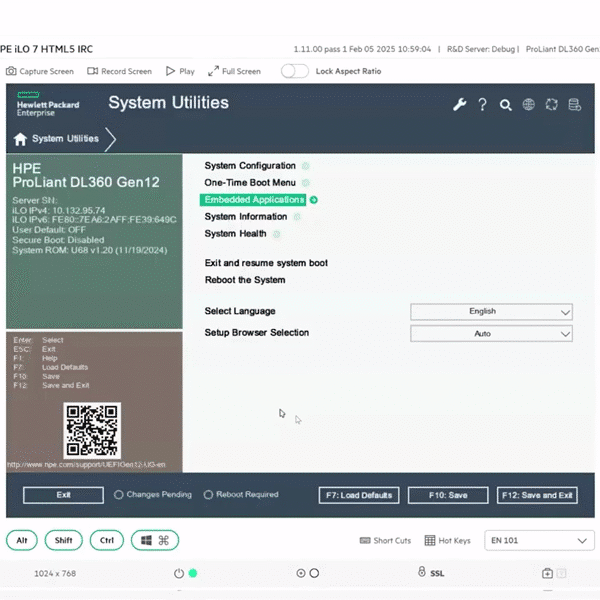Image resolution: width=600 pixels, height=600 pixels.
Task: Toggle the Lock Aspect Ratio switch
Action: [x=295, y=71]
